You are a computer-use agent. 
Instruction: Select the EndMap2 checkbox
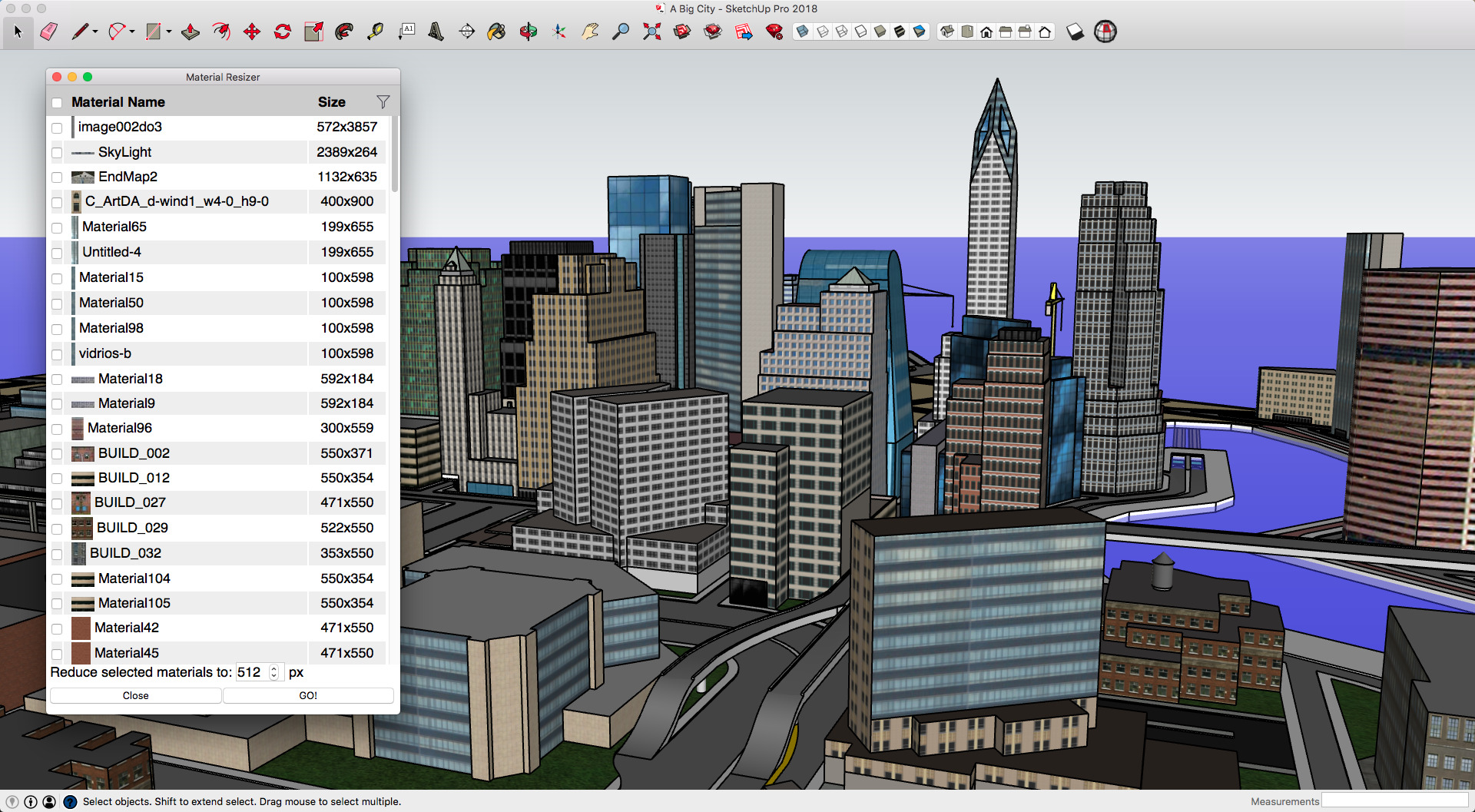pyautogui.click(x=57, y=177)
